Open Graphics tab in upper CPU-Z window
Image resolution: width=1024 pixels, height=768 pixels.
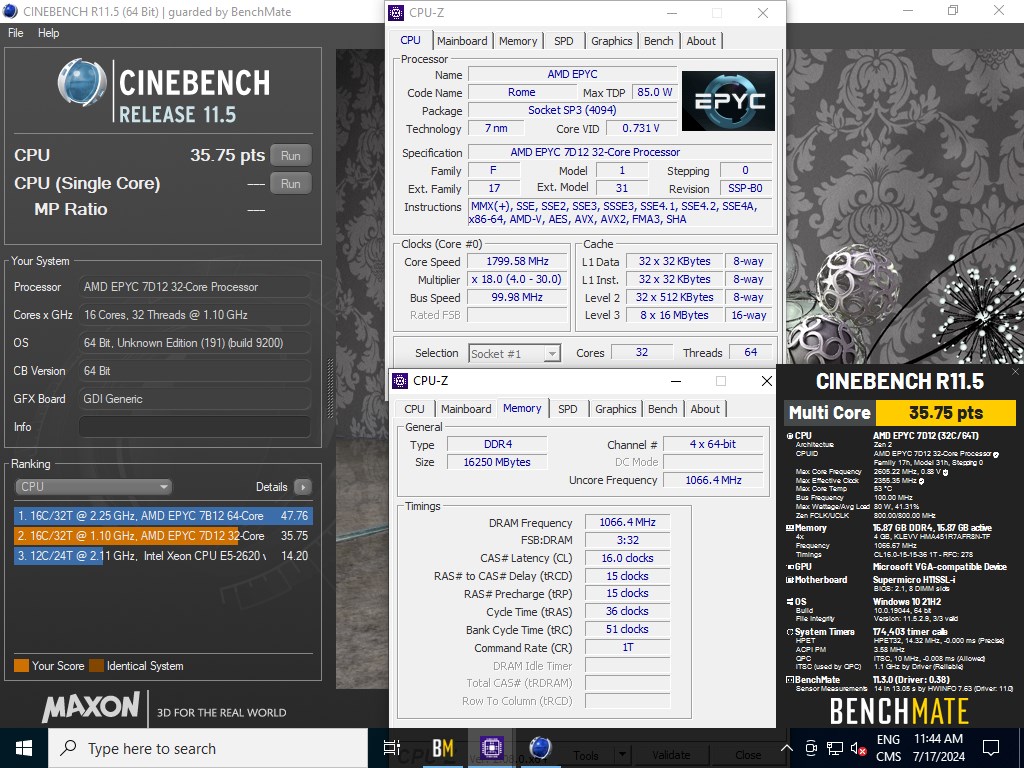(612, 40)
